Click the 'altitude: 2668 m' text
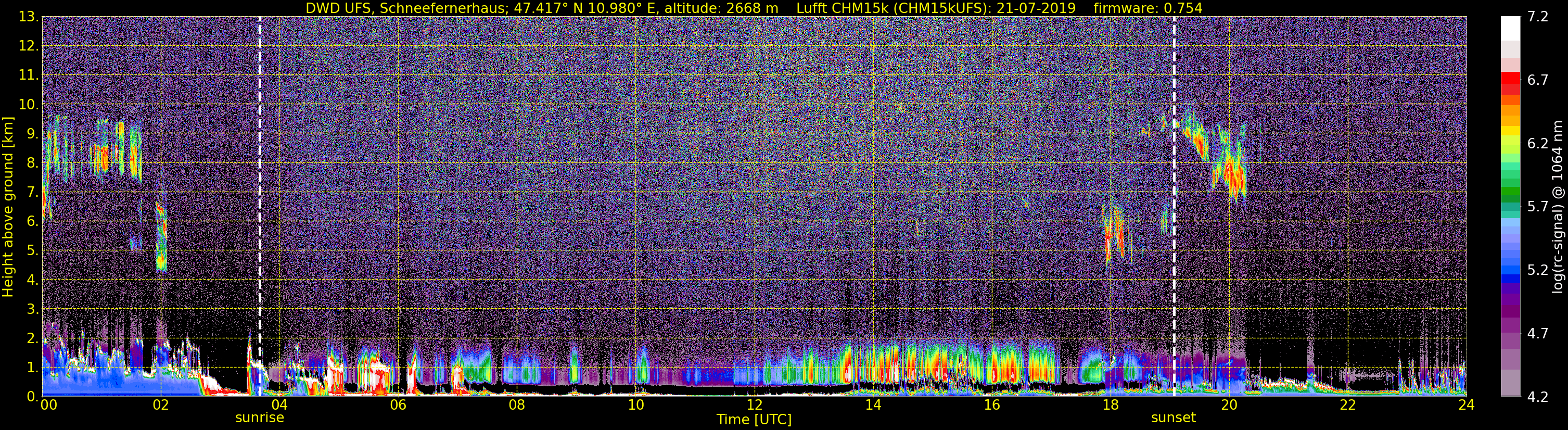The image size is (1568, 430). tap(721, 8)
